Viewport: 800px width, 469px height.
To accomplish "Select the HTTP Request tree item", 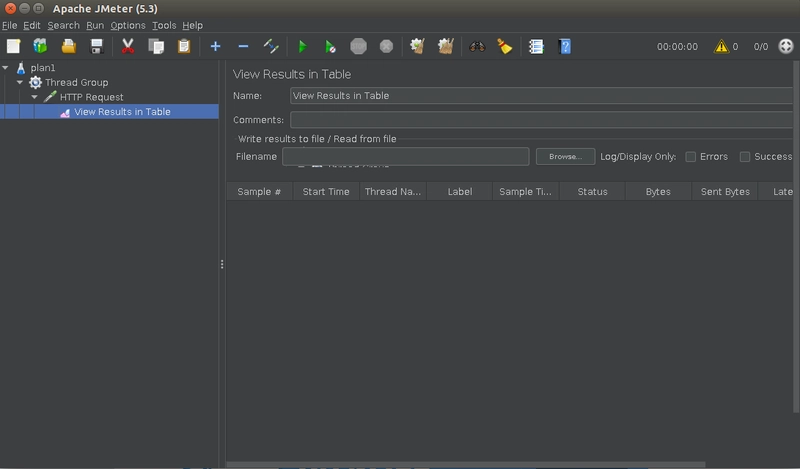I will coord(92,97).
